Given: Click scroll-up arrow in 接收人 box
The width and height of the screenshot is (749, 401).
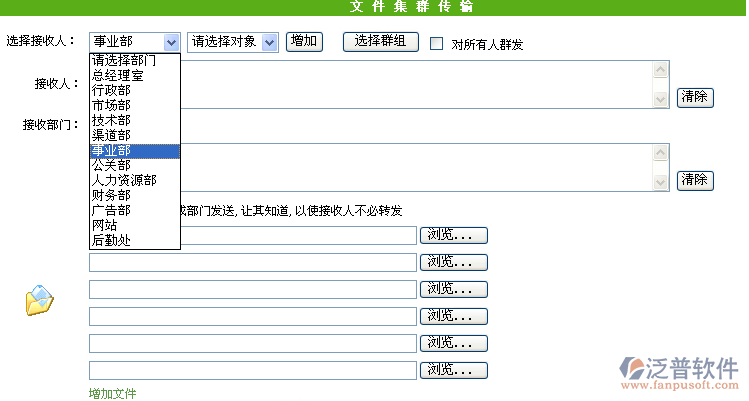Looking at the screenshot, I should coord(661,70).
